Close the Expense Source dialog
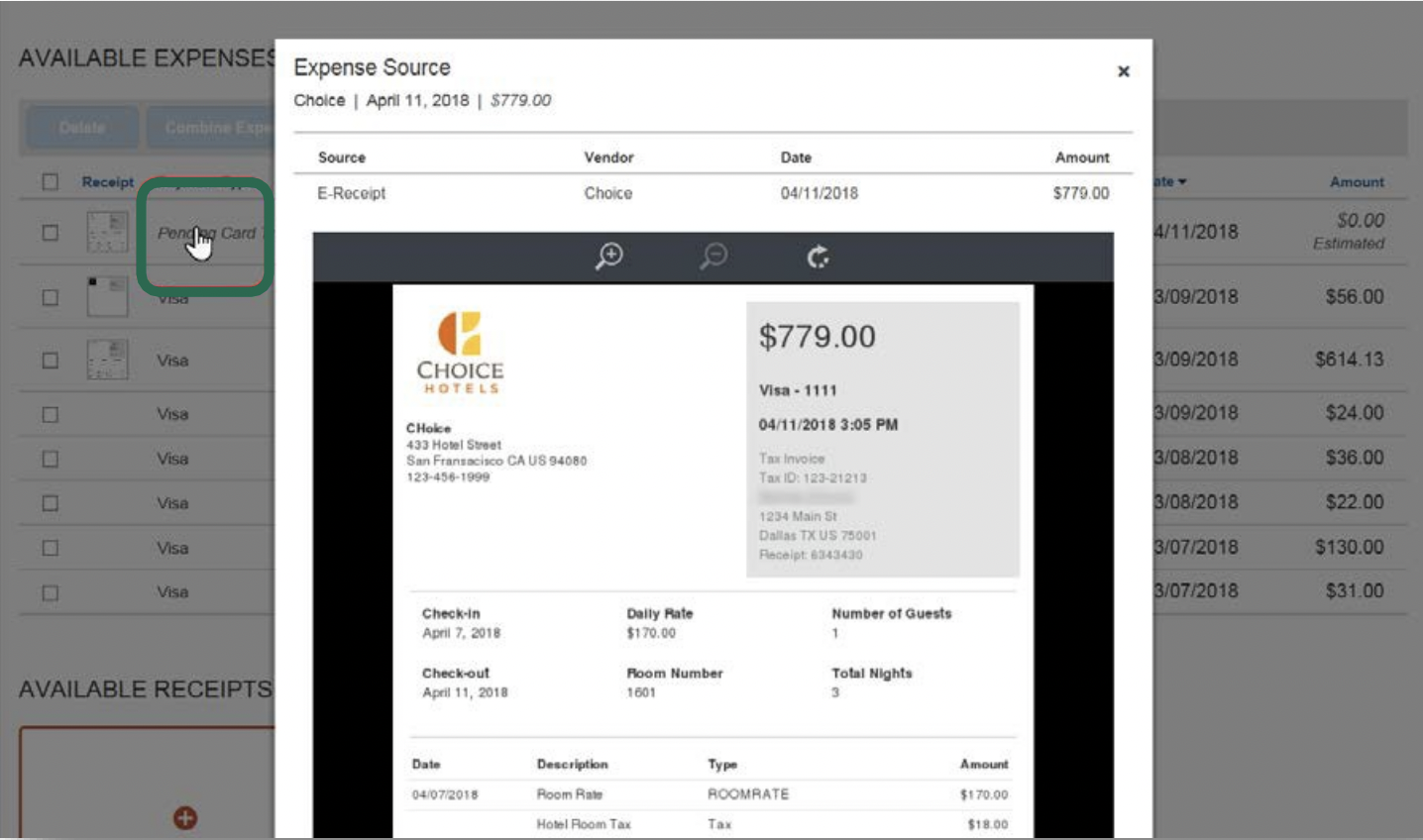The width and height of the screenshot is (1423, 840). [1124, 71]
